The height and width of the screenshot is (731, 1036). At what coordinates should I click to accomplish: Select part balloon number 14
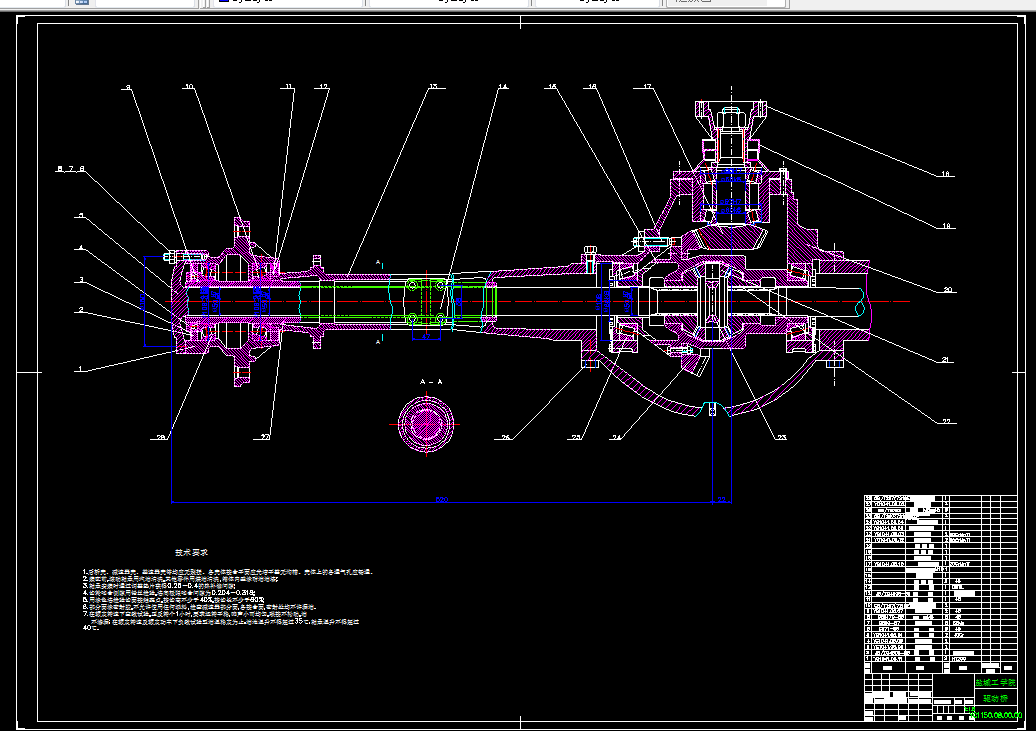[x=503, y=87]
